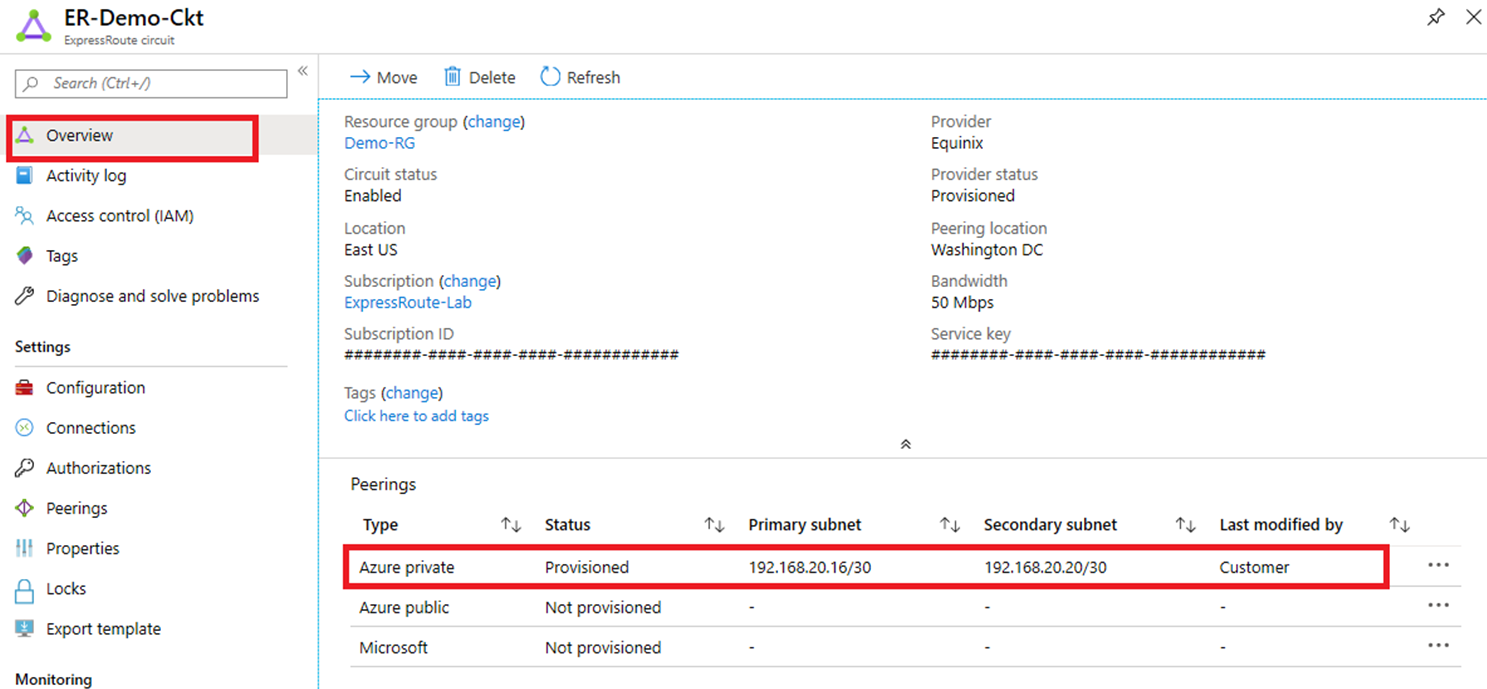Viewport: 1487px width, 689px height.
Task: Change the subscription via change link
Action: 470,281
